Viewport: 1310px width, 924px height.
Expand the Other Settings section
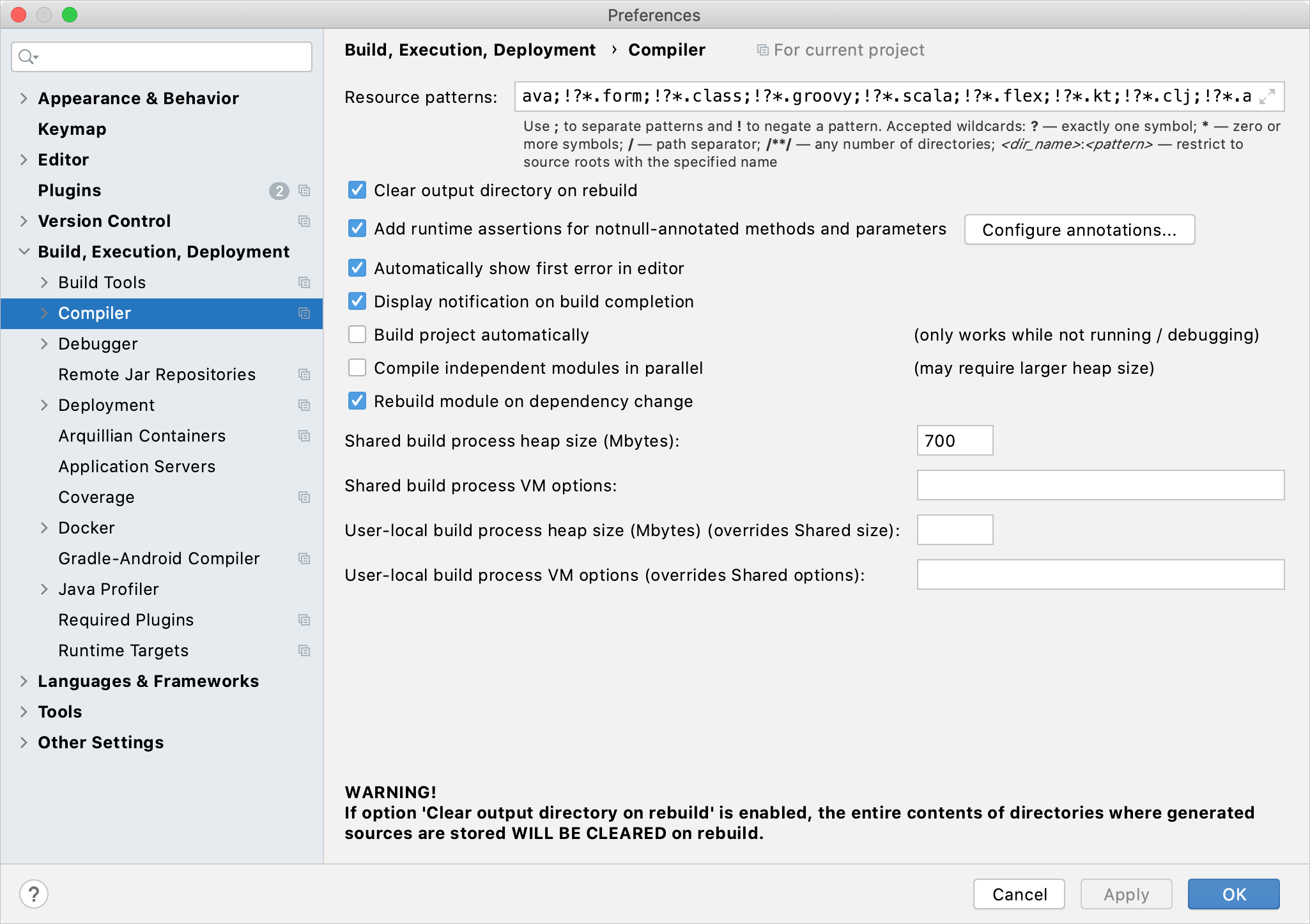[x=24, y=743]
